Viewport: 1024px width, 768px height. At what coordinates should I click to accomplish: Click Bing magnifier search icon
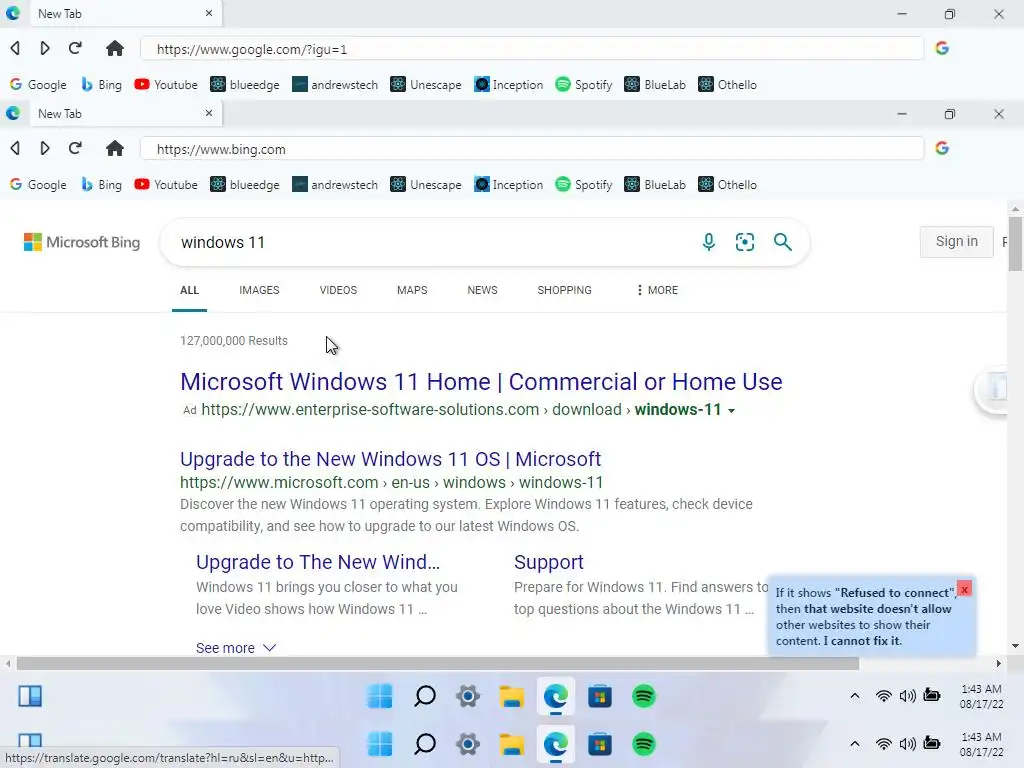click(x=782, y=242)
